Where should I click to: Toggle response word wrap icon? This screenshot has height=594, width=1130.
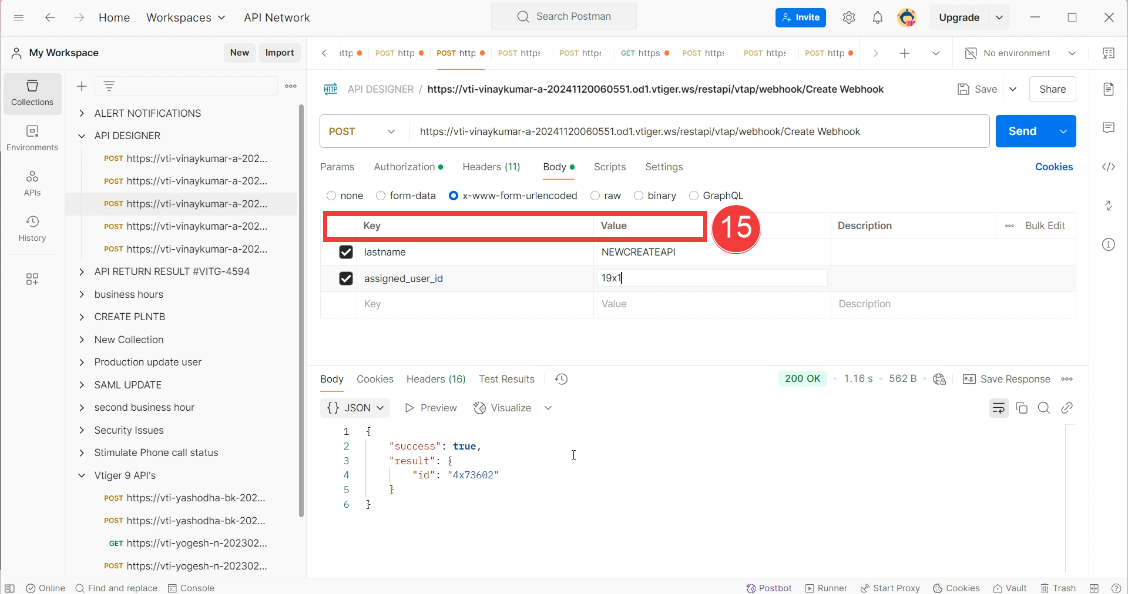tap(998, 408)
